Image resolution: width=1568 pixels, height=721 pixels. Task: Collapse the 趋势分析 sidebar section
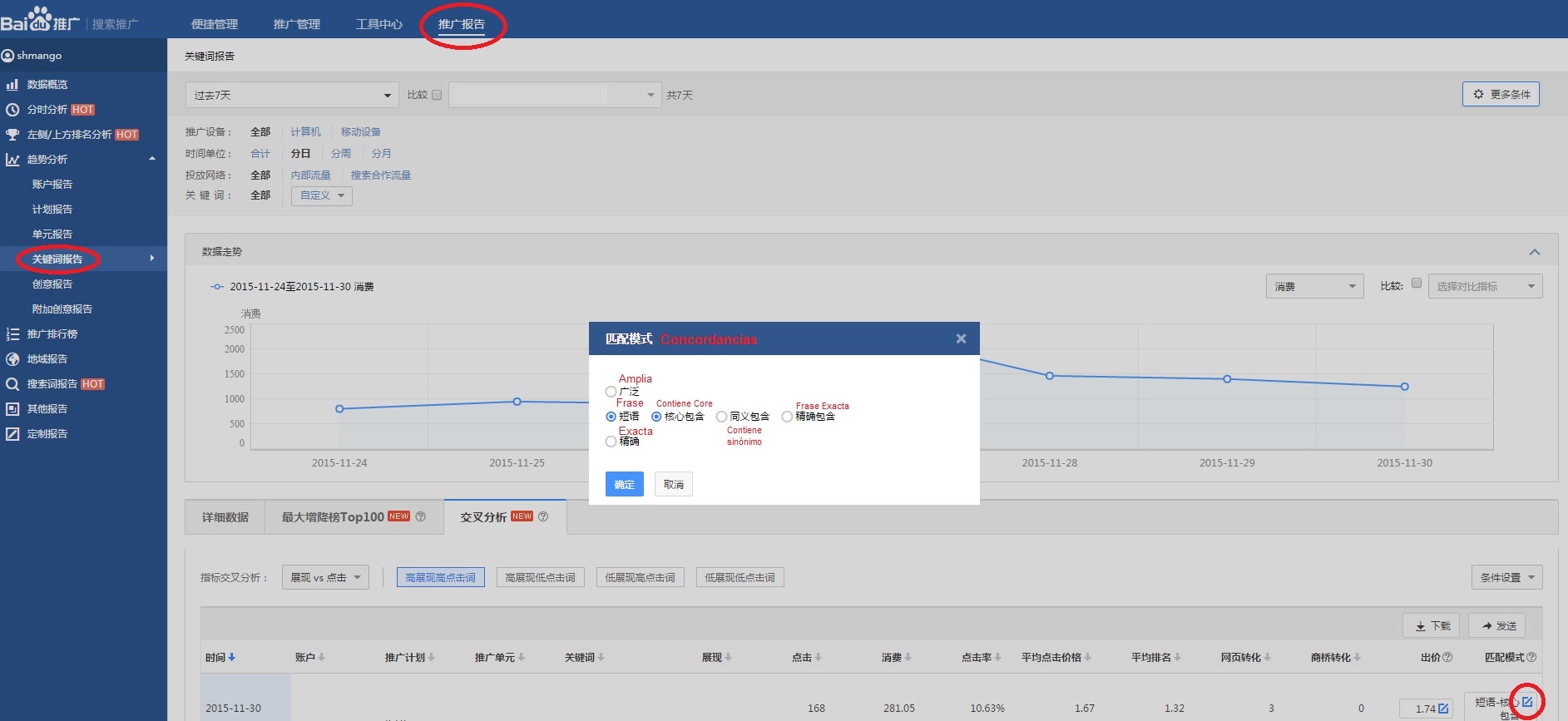pyautogui.click(x=152, y=159)
